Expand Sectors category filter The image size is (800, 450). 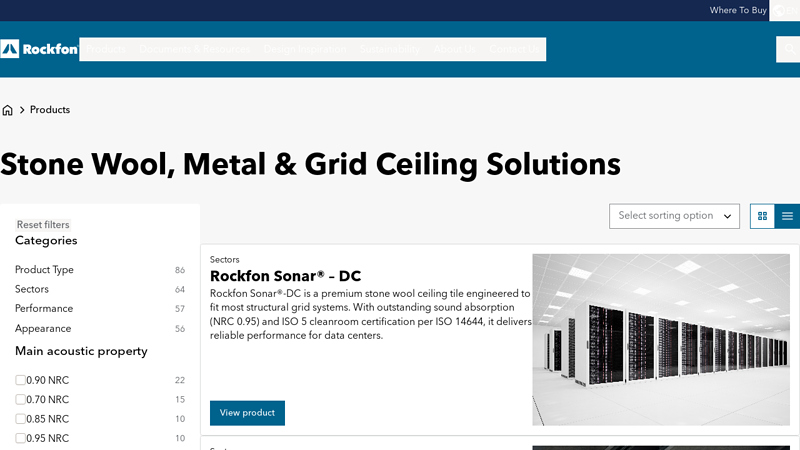[99, 289]
